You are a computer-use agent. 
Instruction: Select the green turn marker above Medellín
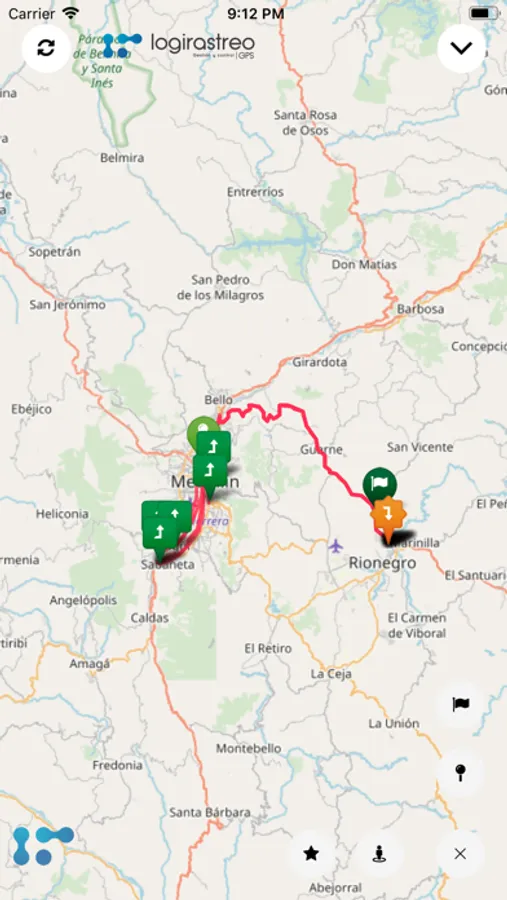(213, 447)
